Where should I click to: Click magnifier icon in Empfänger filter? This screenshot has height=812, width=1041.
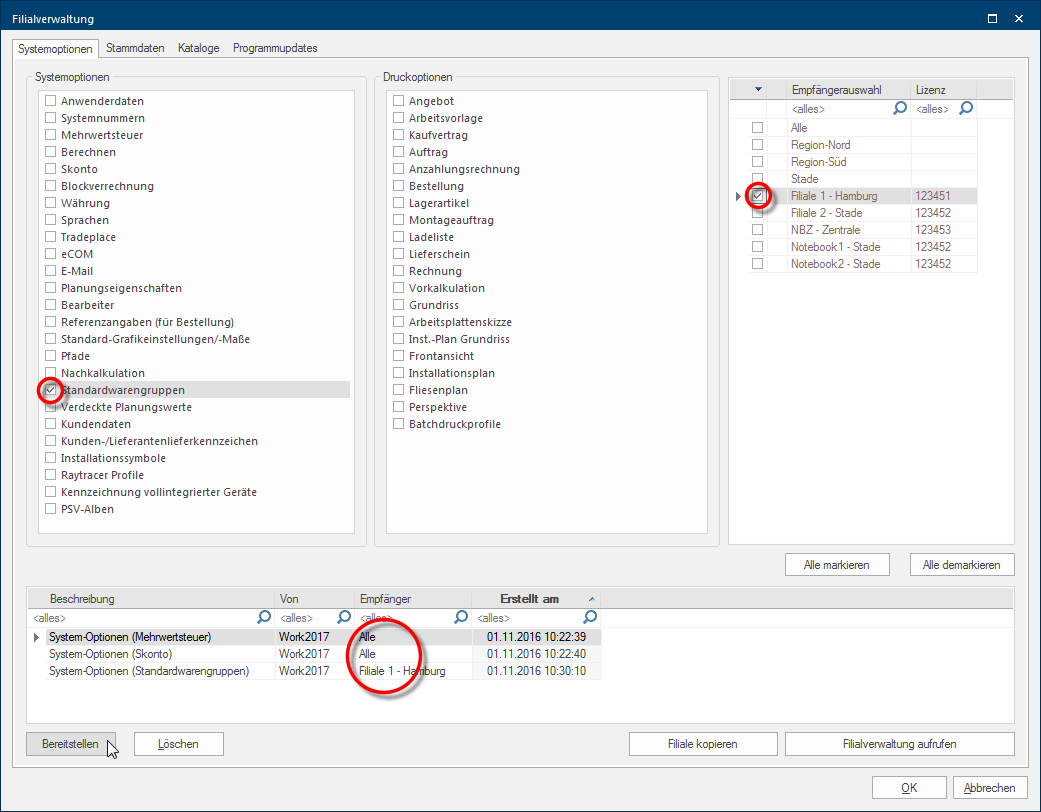(461, 617)
